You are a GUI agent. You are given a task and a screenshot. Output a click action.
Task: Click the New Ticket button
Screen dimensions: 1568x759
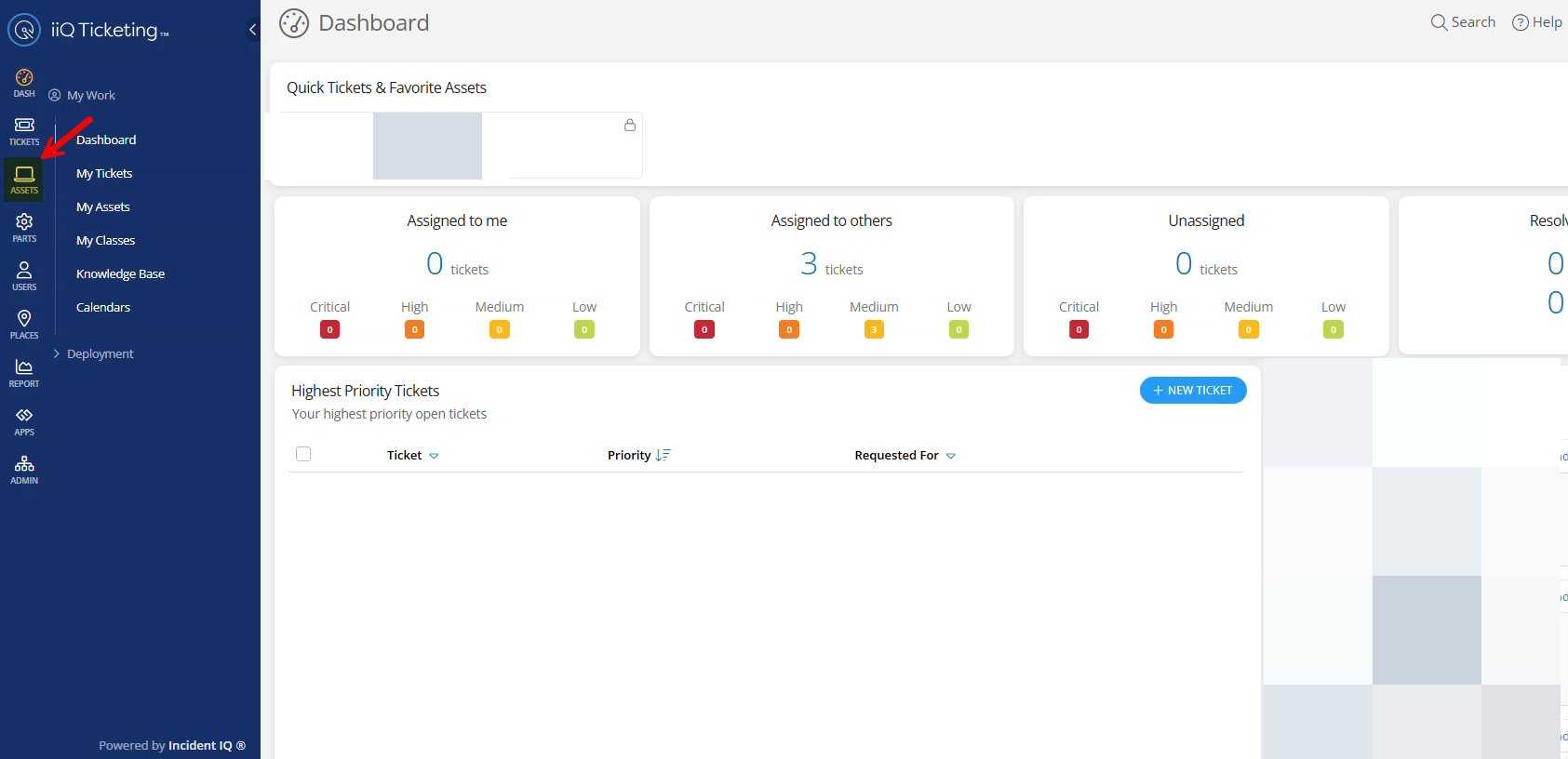1192,391
